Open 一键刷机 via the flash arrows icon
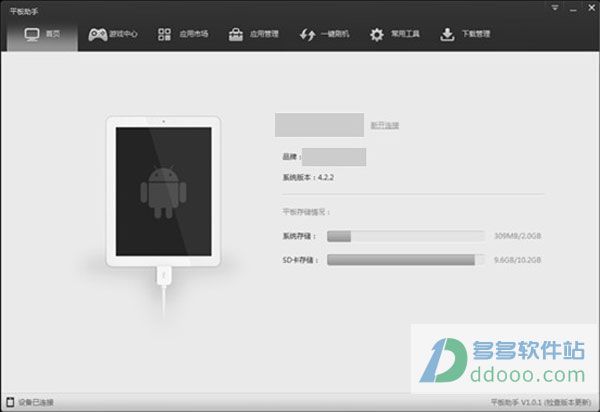600x412 pixels. click(x=307, y=34)
